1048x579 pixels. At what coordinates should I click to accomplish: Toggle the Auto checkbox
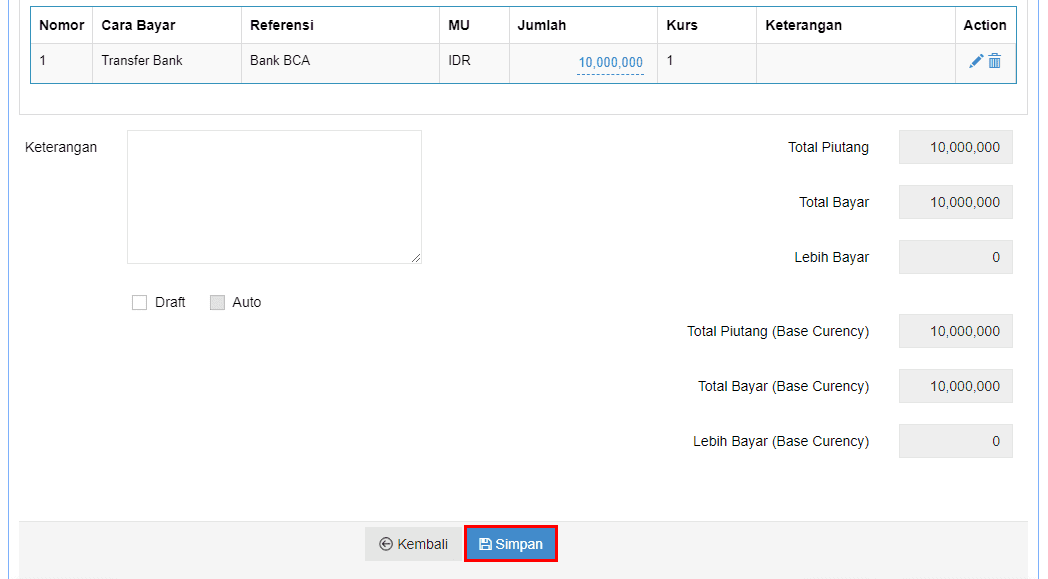217,302
